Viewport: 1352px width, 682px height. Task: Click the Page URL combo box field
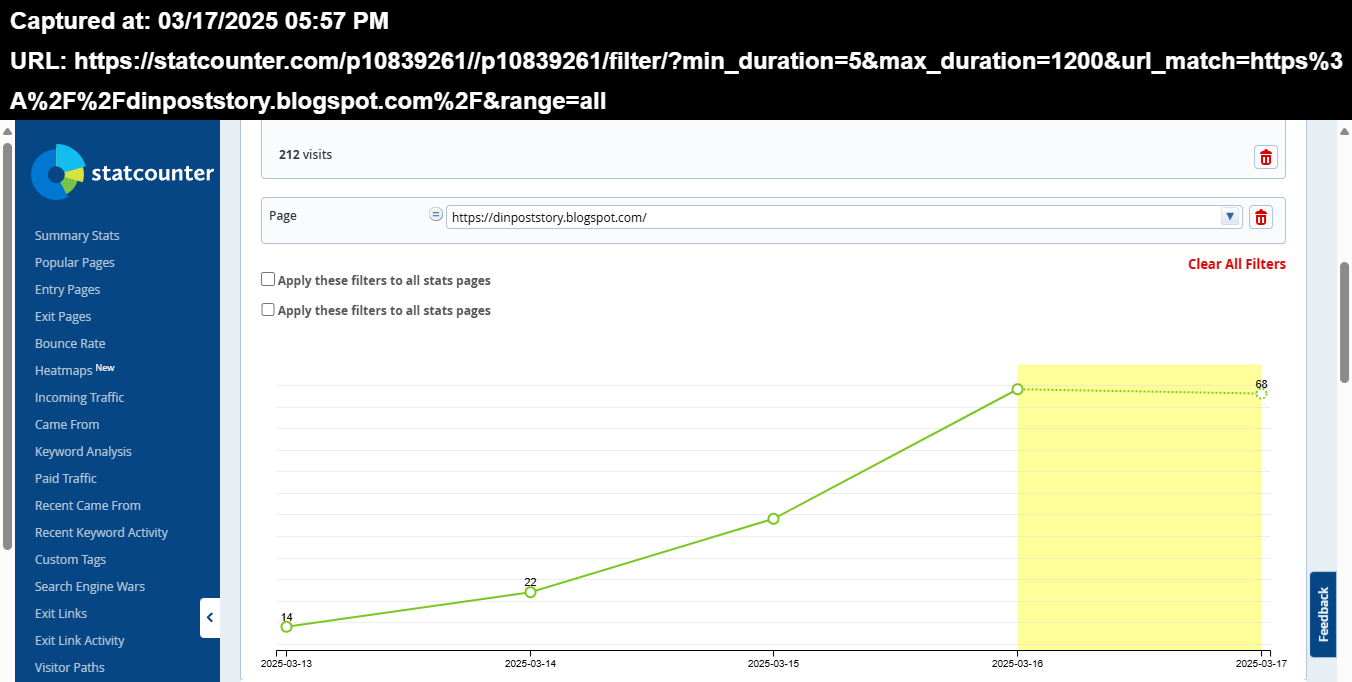pos(844,217)
